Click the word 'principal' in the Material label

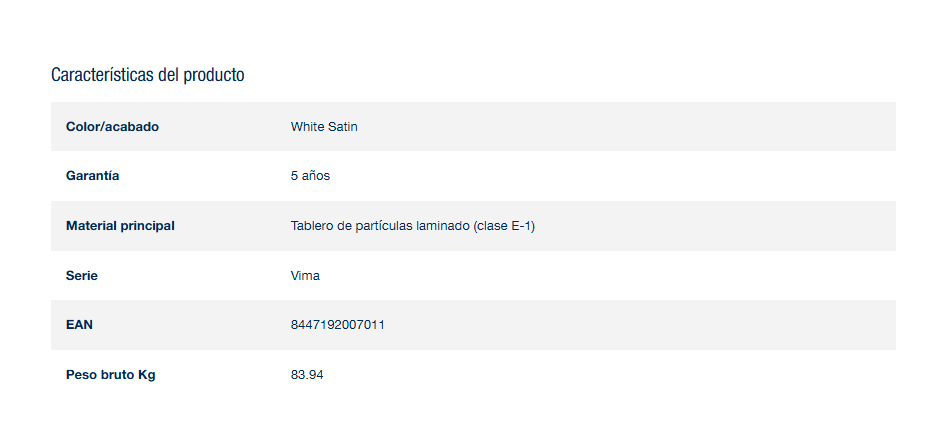[147, 226]
